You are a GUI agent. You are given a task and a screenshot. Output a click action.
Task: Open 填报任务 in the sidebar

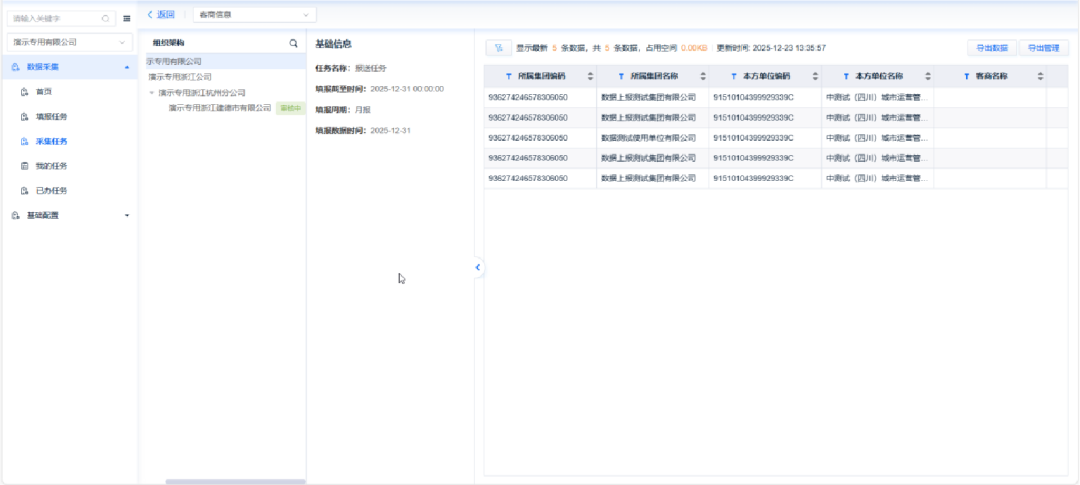(51, 116)
